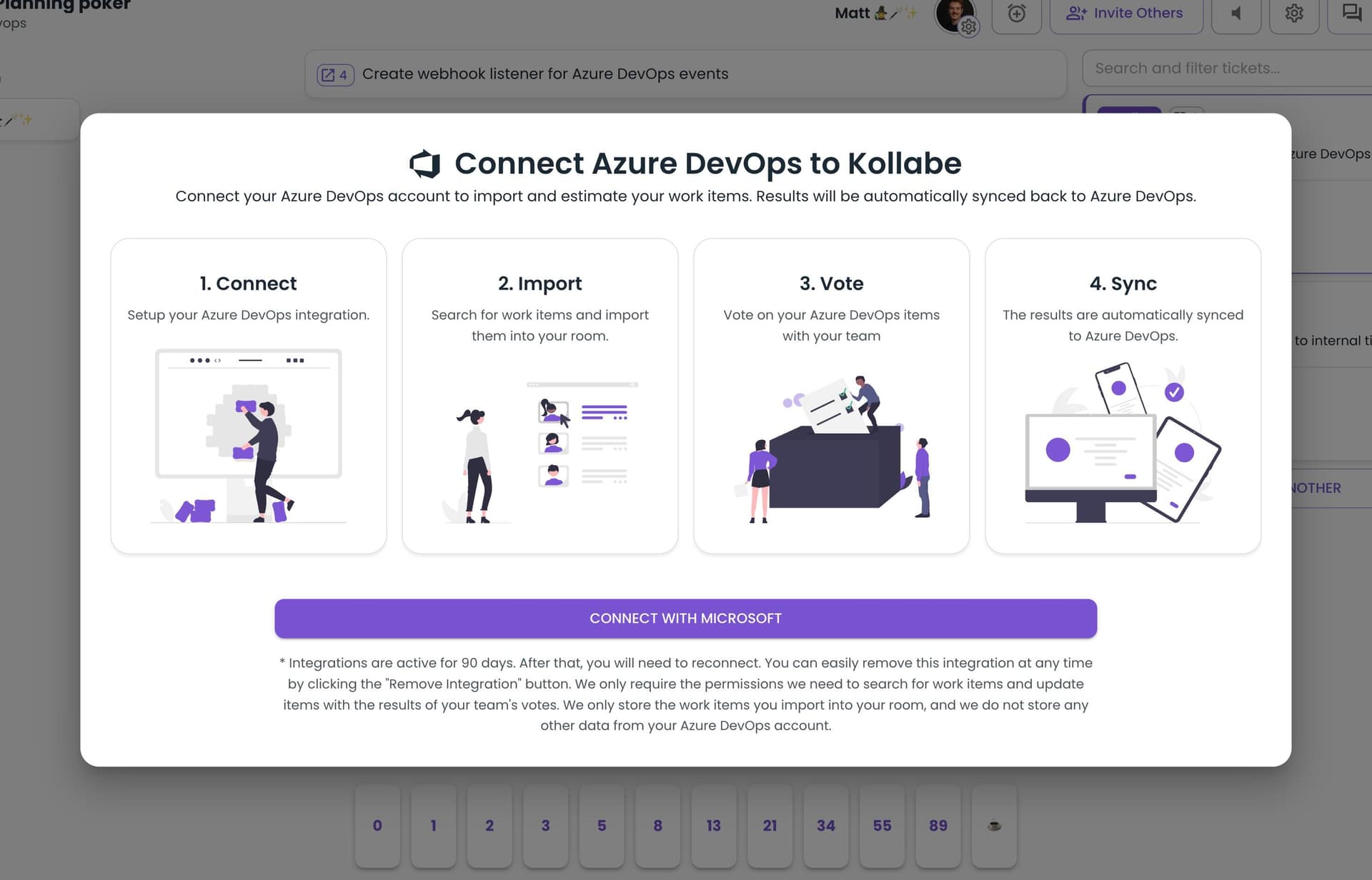The width and height of the screenshot is (1372, 880).
Task: Select voting card 55
Action: (883, 826)
